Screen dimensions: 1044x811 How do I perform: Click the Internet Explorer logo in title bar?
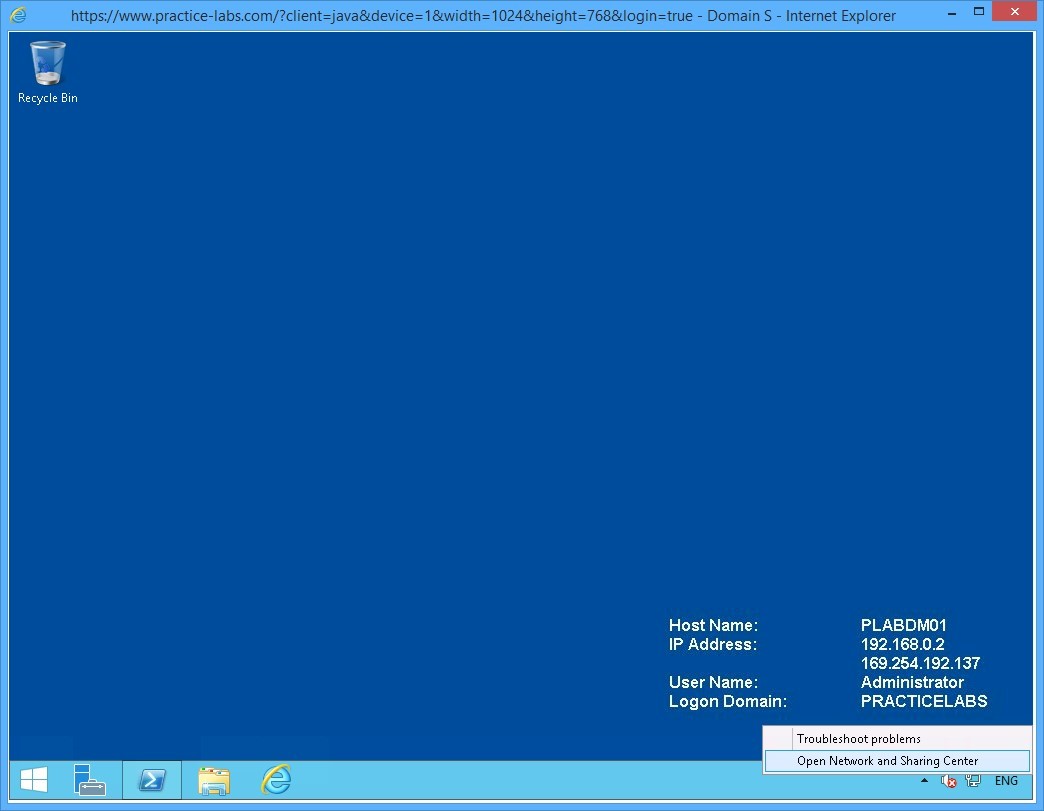pos(18,15)
